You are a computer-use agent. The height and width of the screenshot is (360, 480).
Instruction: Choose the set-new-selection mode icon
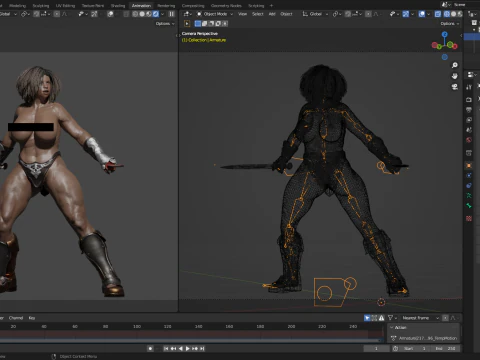pos(198,24)
